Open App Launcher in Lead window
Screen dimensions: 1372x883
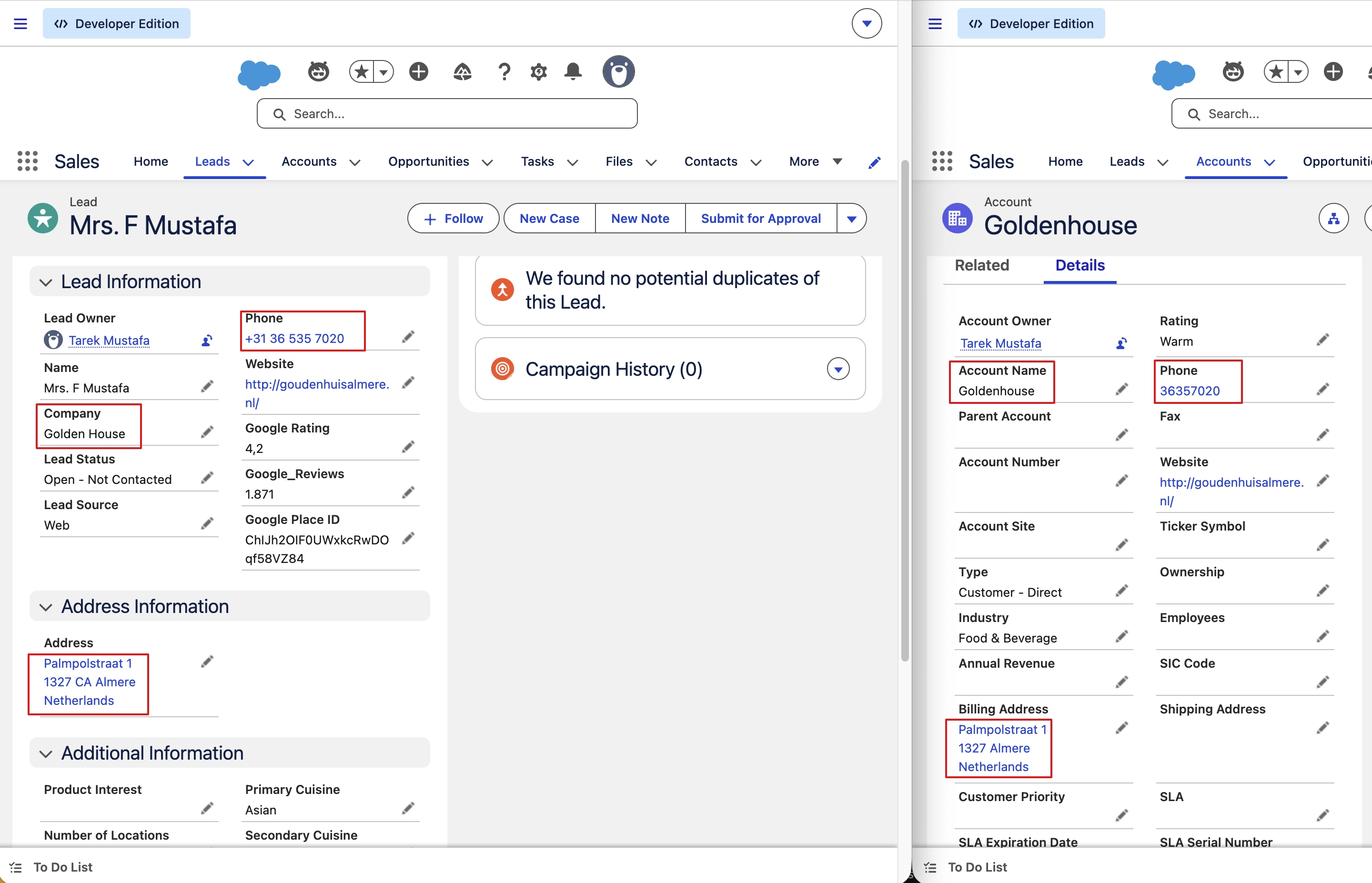28,161
